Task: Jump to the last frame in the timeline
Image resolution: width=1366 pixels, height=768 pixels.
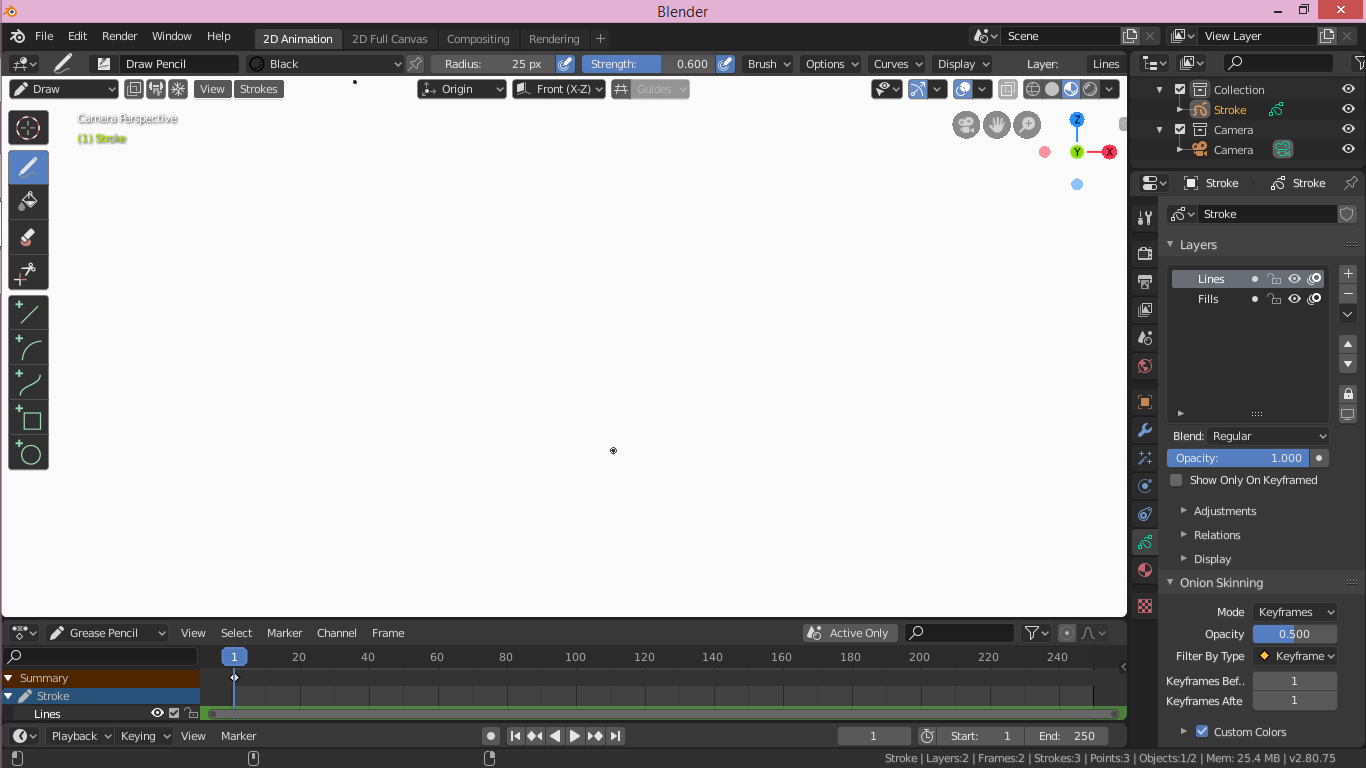Action: coord(617,735)
